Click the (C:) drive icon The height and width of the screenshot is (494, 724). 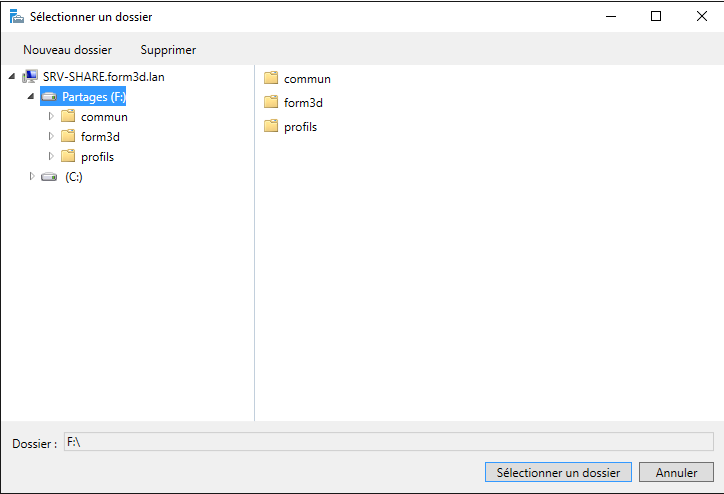[49, 177]
